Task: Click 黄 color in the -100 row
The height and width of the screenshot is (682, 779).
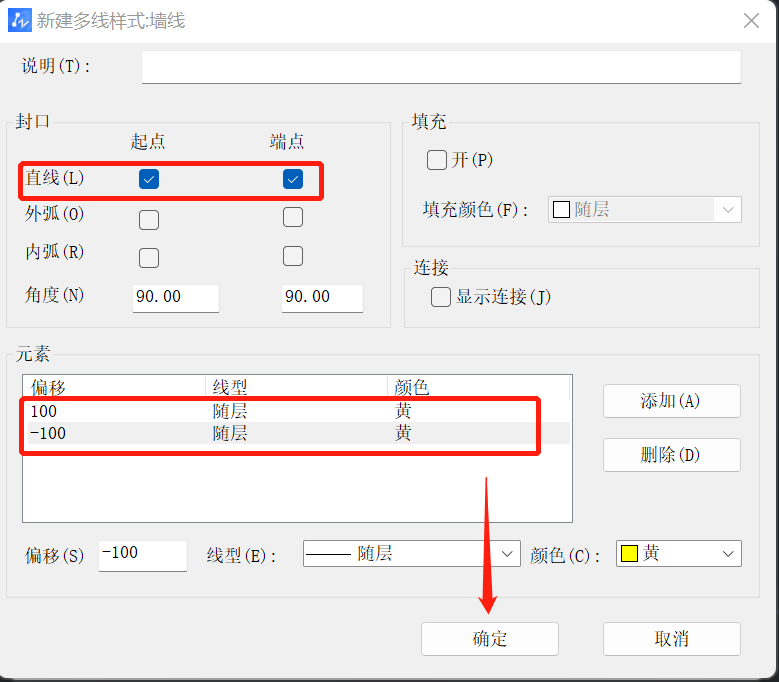Action: [x=403, y=433]
